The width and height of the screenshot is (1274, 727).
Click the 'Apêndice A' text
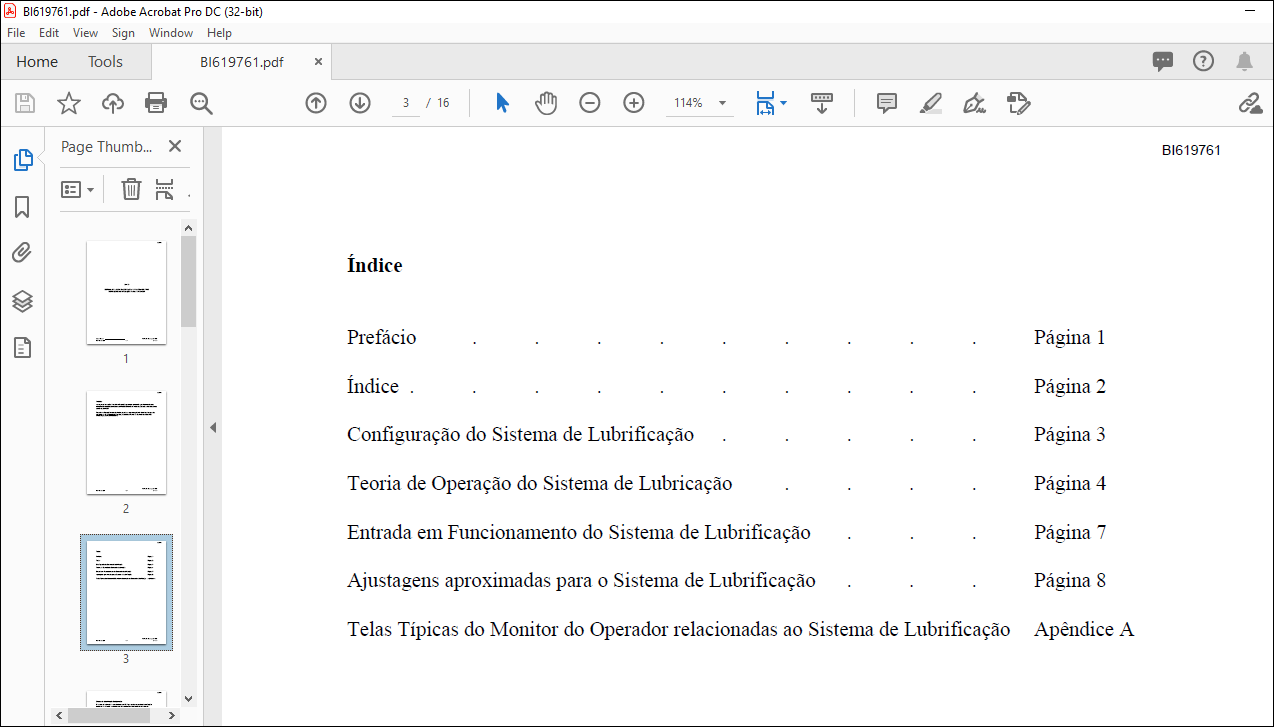1084,629
